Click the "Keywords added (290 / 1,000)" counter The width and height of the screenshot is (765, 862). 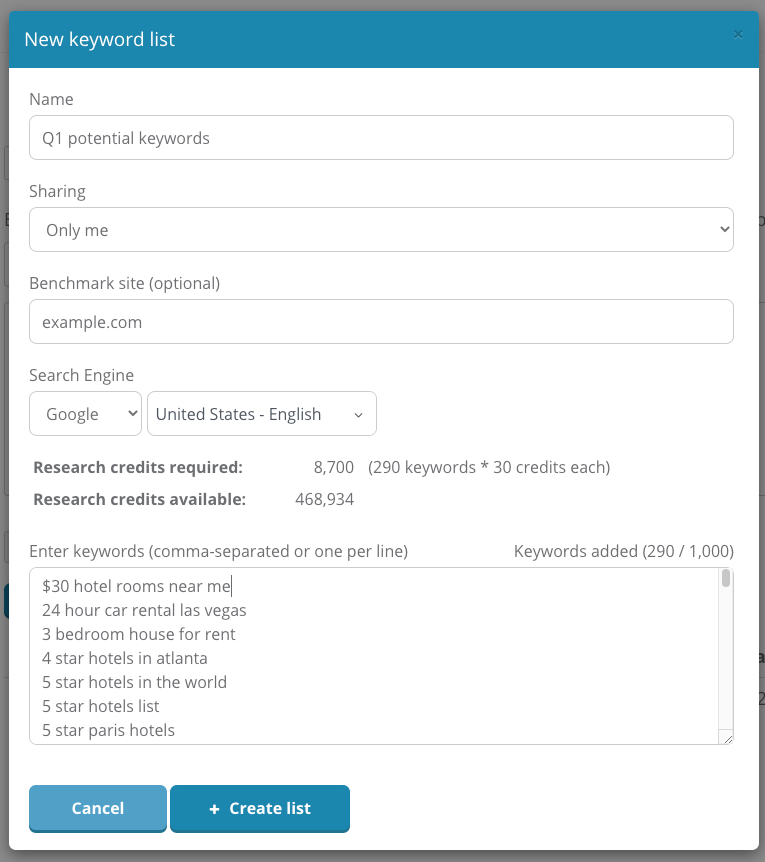pyautogui.click(x=623, y=551)
